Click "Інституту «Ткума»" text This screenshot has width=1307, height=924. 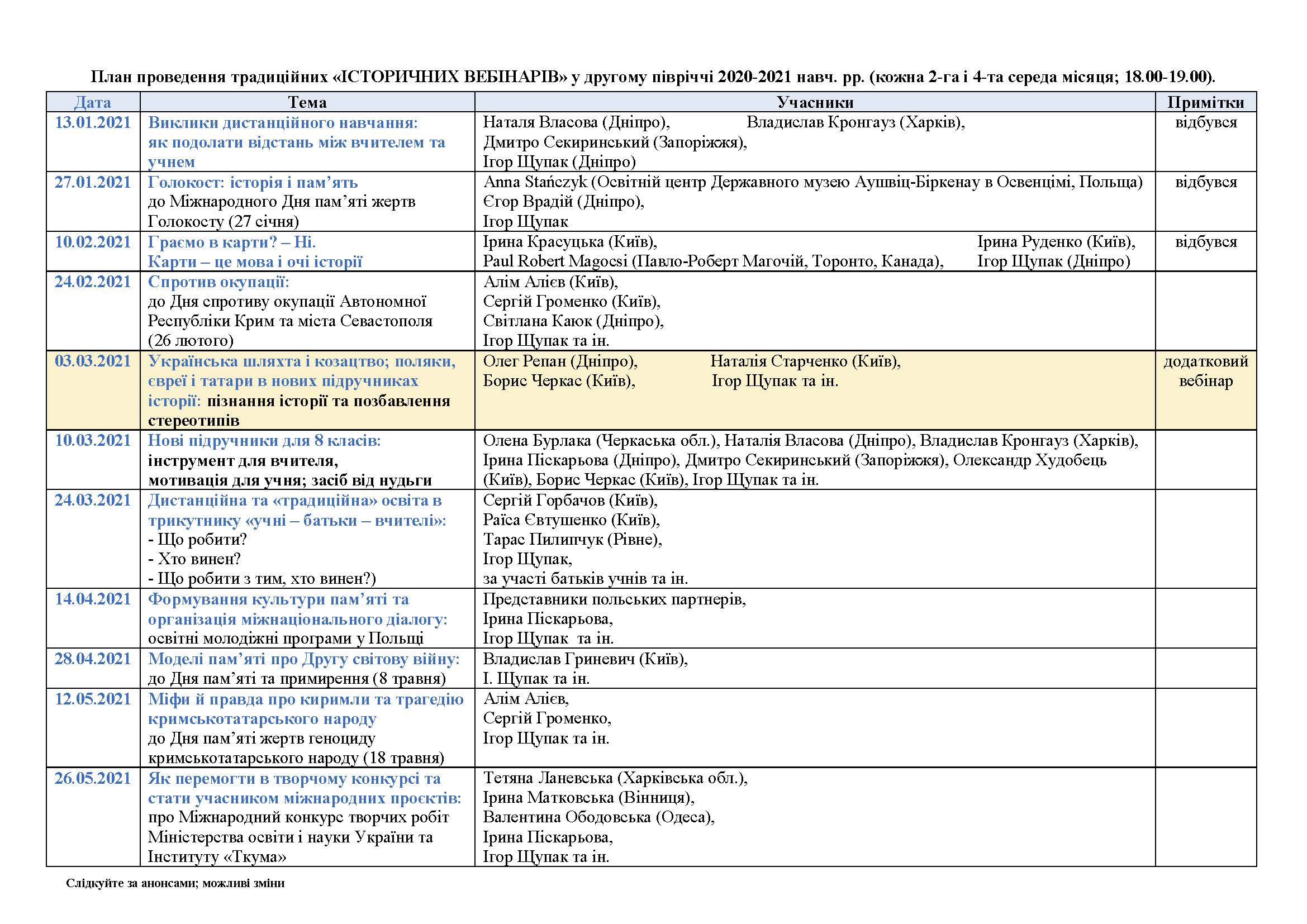[x=217, y=857]
